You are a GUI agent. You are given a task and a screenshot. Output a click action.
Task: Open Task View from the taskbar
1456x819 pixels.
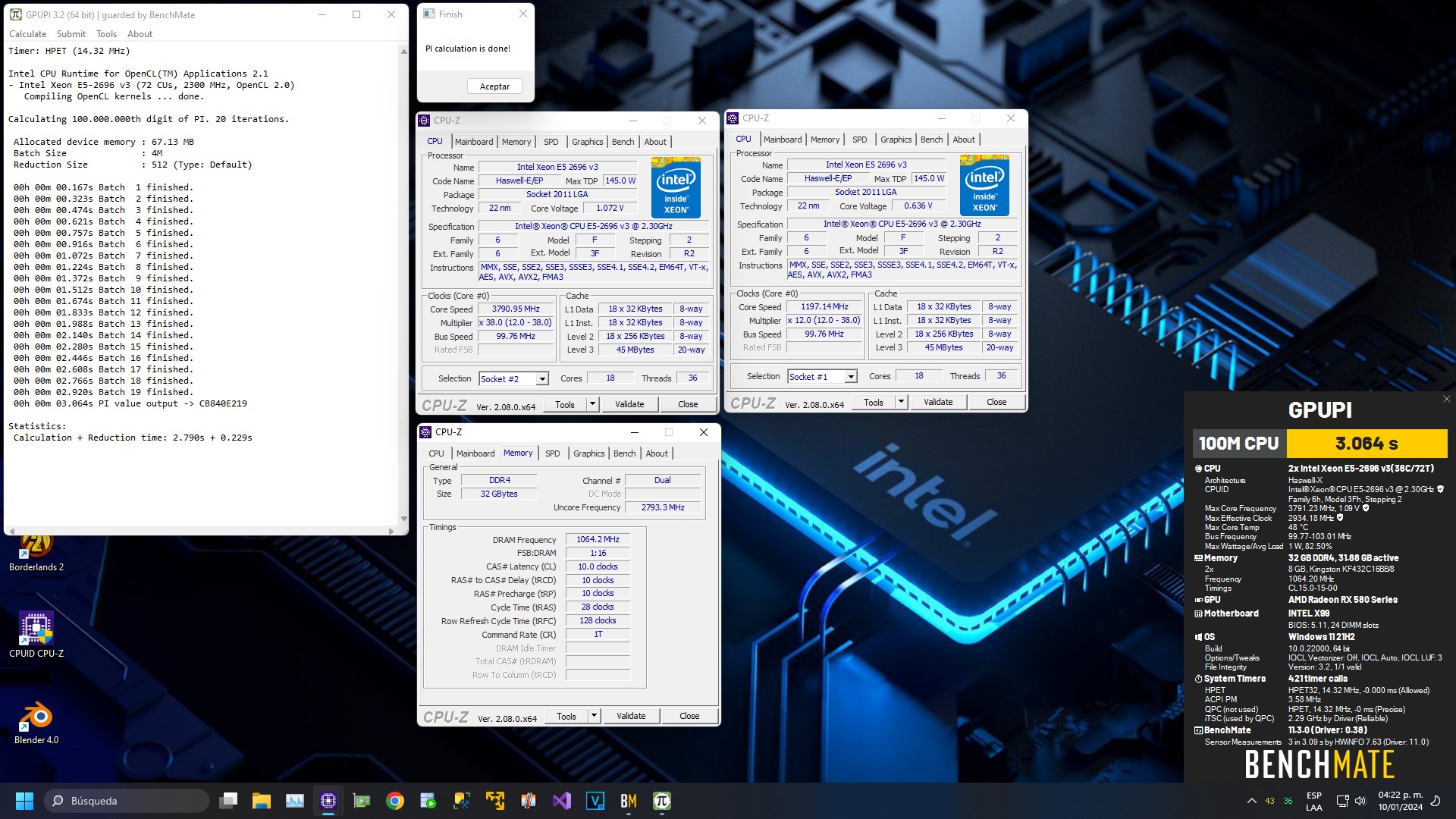point(228,801)
